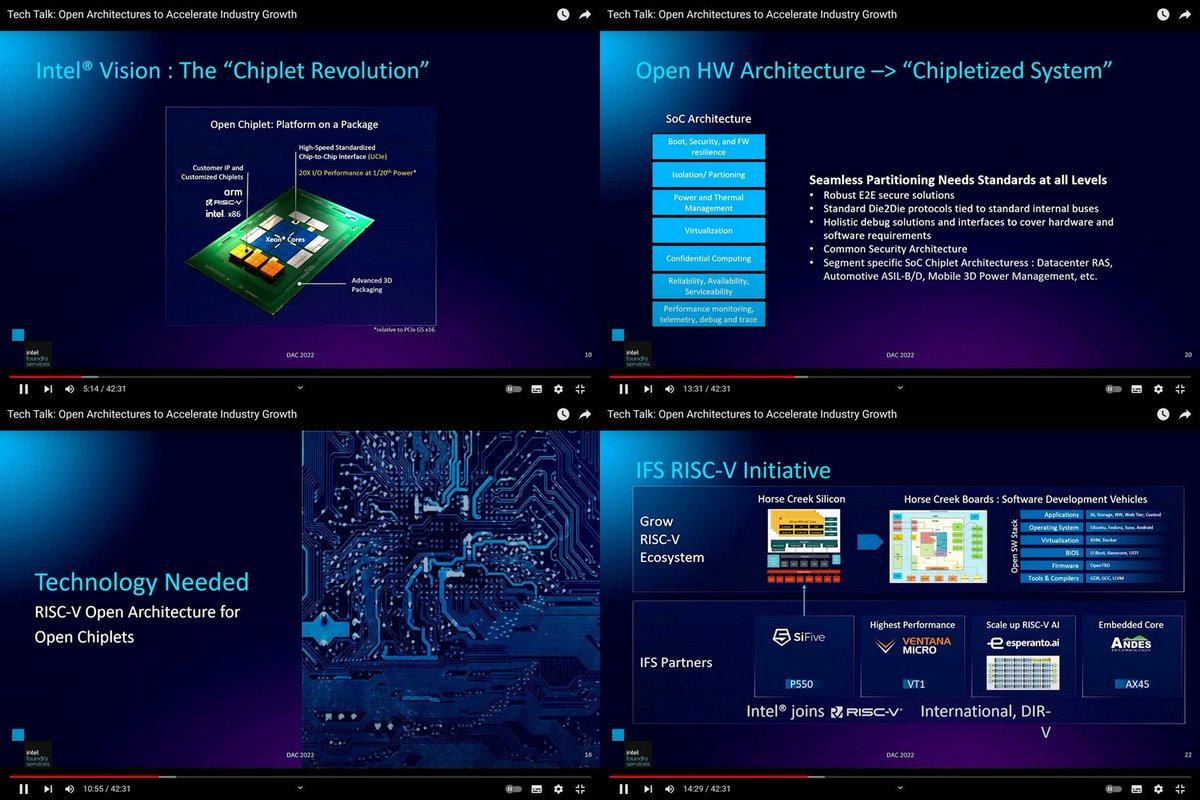This screenshot has height=800, width=1200.
Task: Open video title above Technology Needed slide
Action: click(152, 414)
